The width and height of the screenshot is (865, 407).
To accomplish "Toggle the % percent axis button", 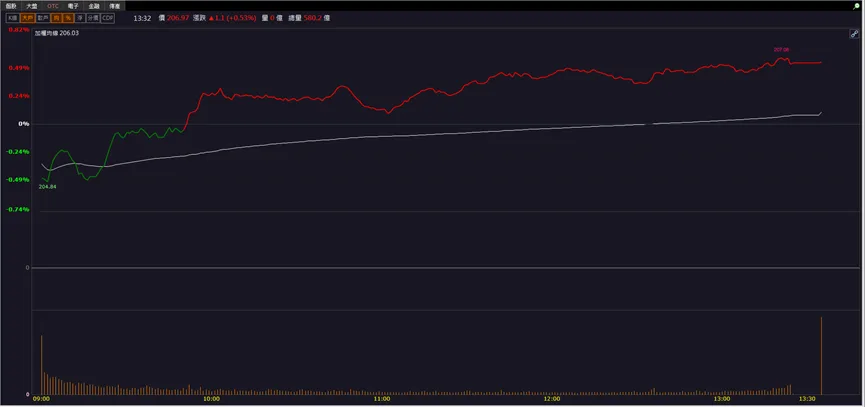I will tap(68, 18).
